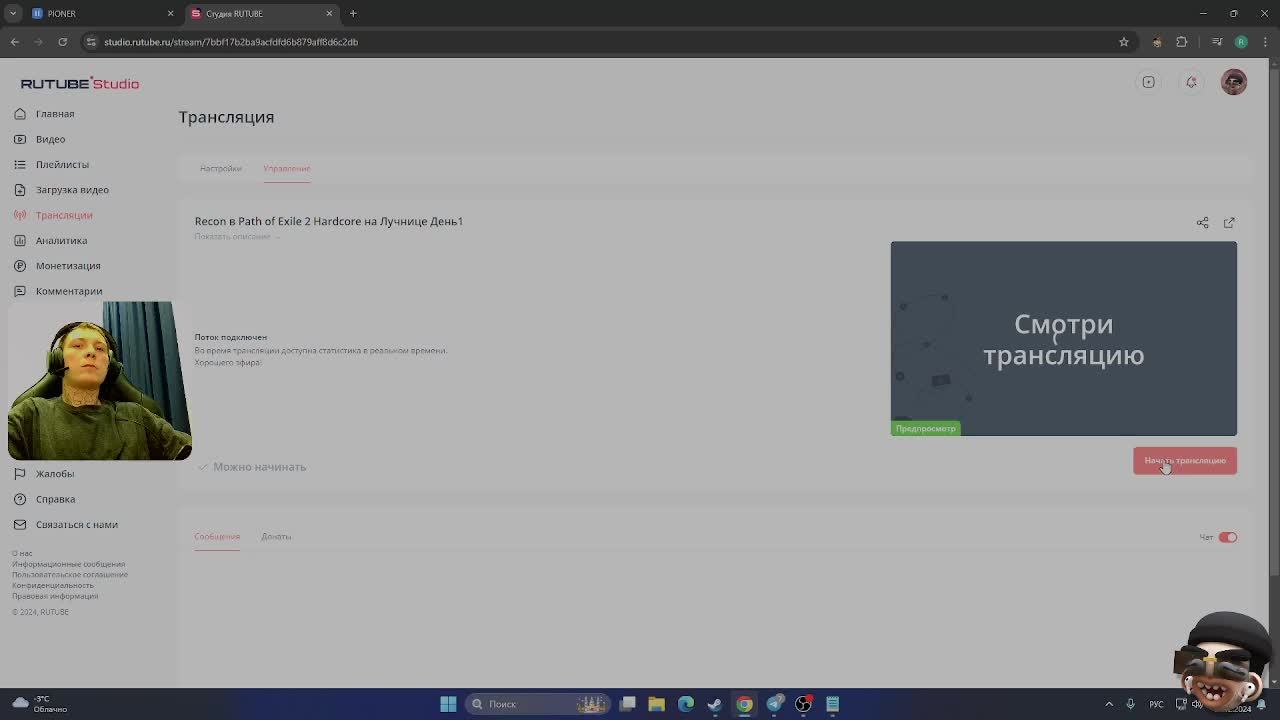
Task: Open the Видео section in sidebar
Action: (50, 139)
